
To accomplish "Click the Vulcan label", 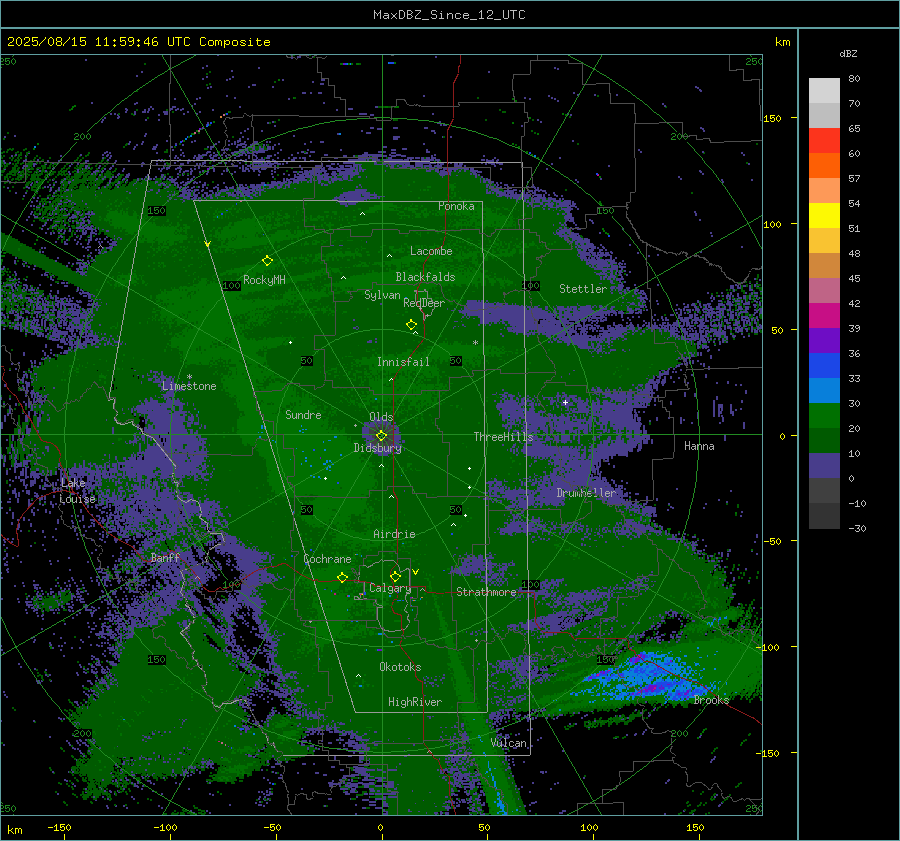I will [x=509, y=743].
